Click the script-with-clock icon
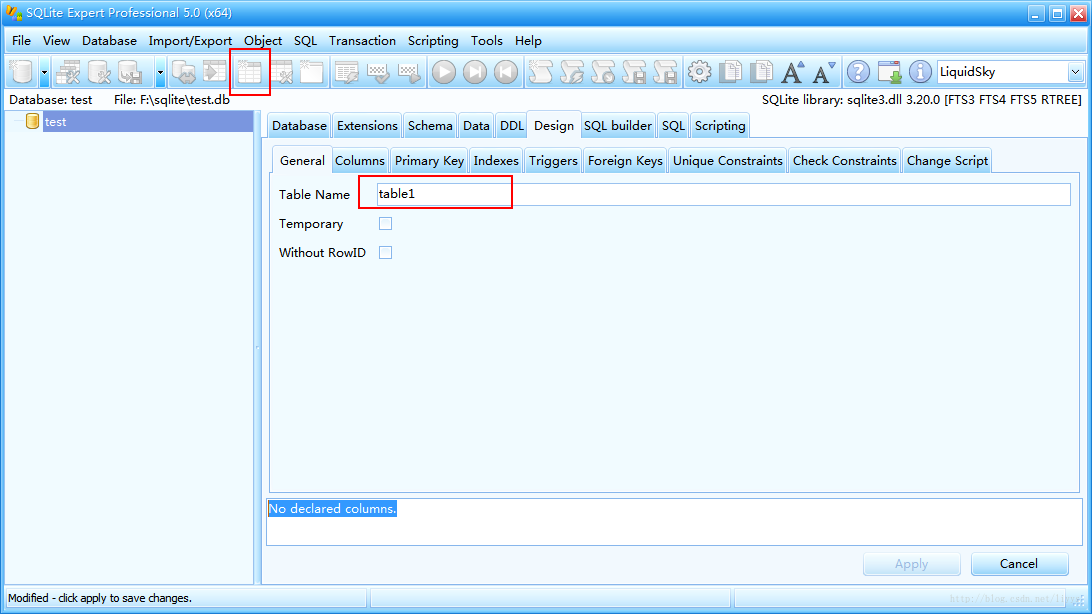The height and width of the screenshot is (614, 1092). [602, 72]
